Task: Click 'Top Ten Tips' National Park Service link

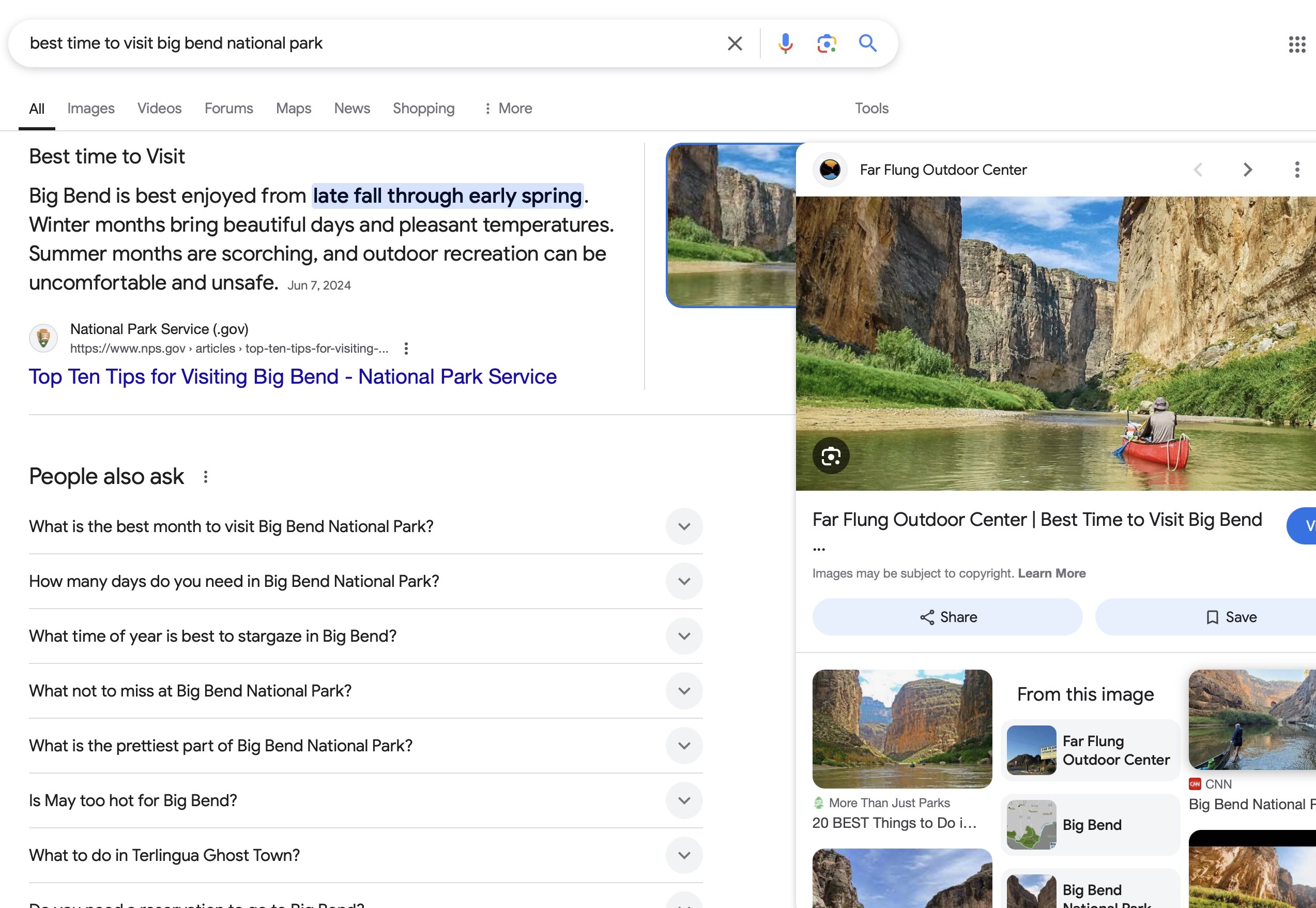Action: pos(293,376)
